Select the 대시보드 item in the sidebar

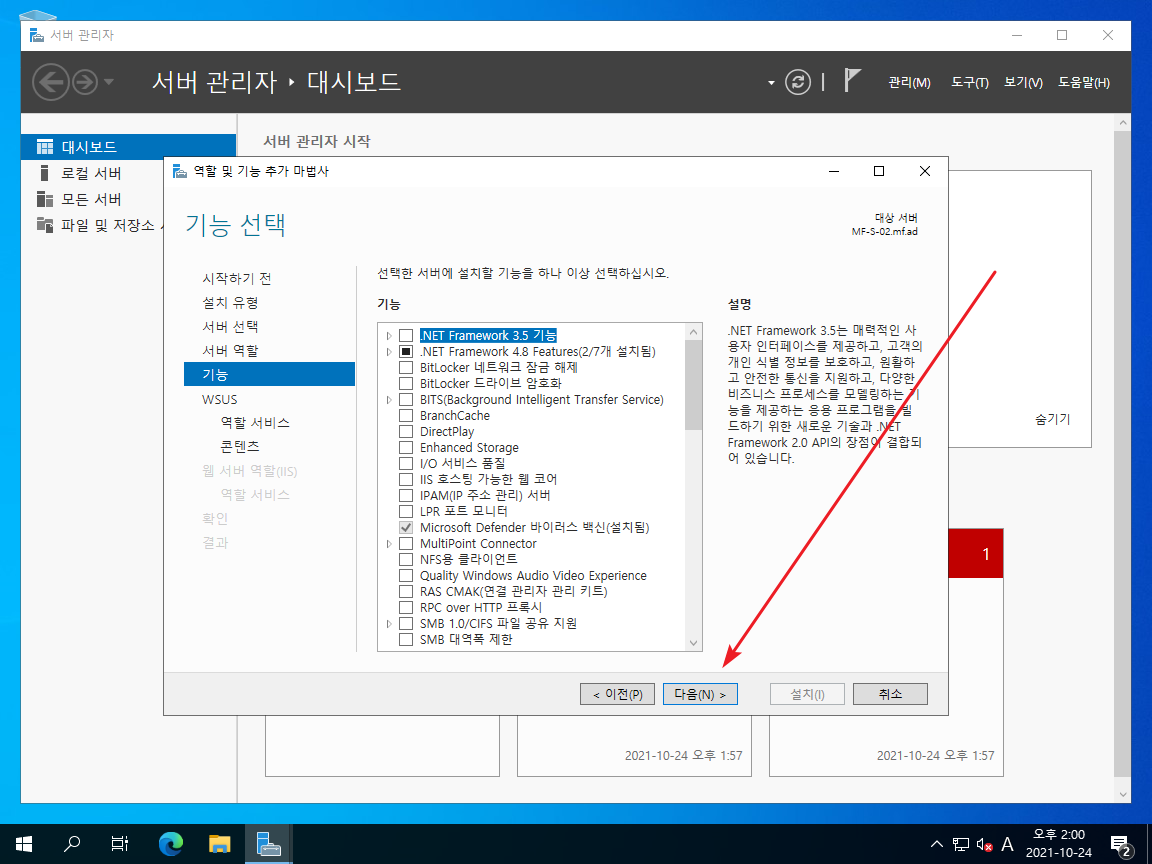pyautogui.click(x=129, y=147)
